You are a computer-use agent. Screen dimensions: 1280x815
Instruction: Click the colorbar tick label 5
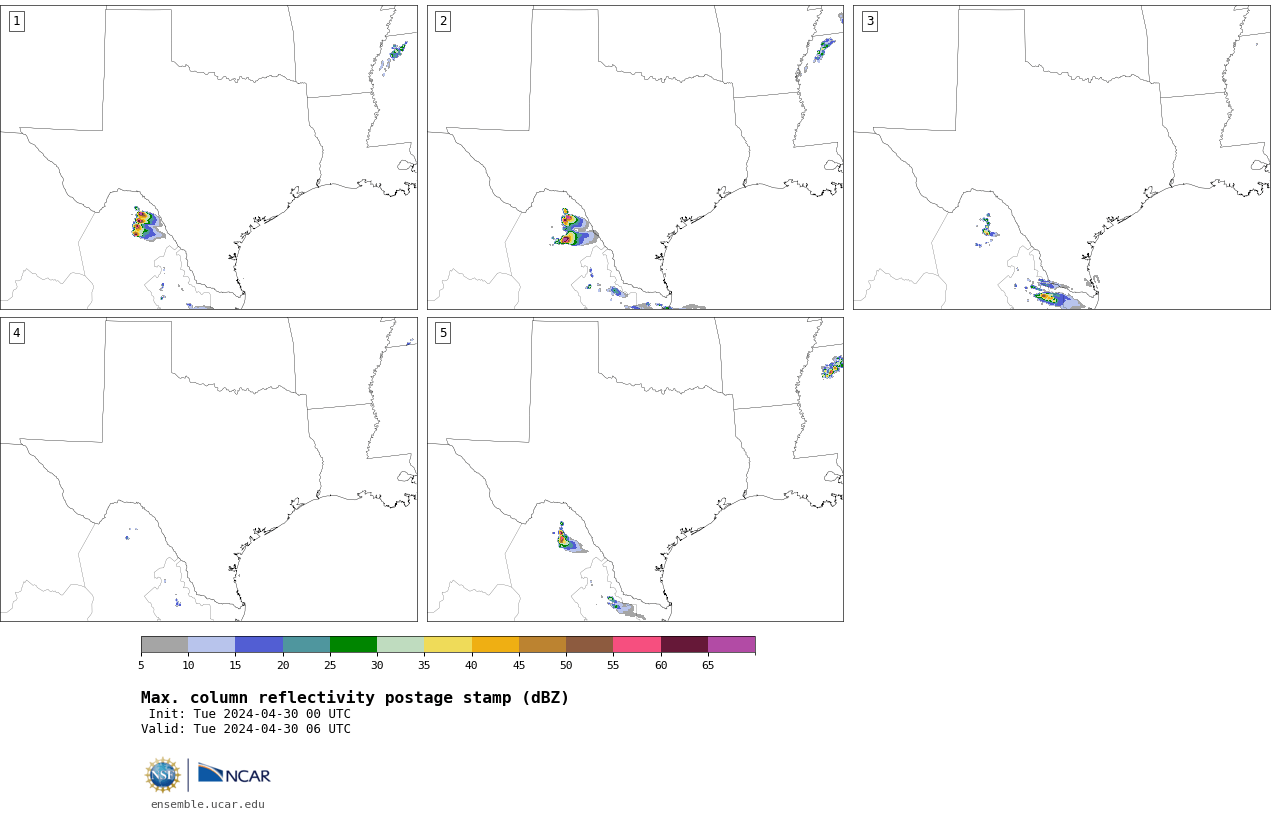pos(141,665)
